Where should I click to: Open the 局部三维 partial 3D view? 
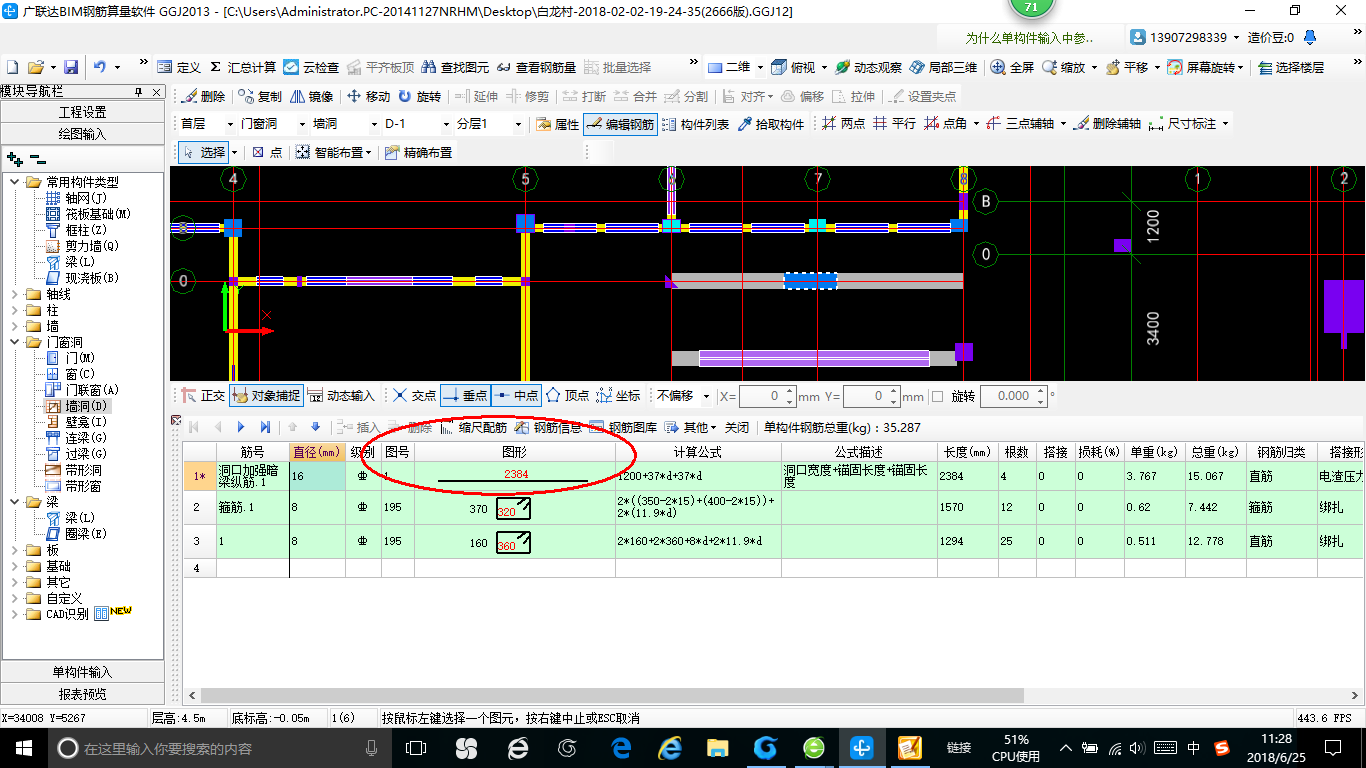click(943, 67)
